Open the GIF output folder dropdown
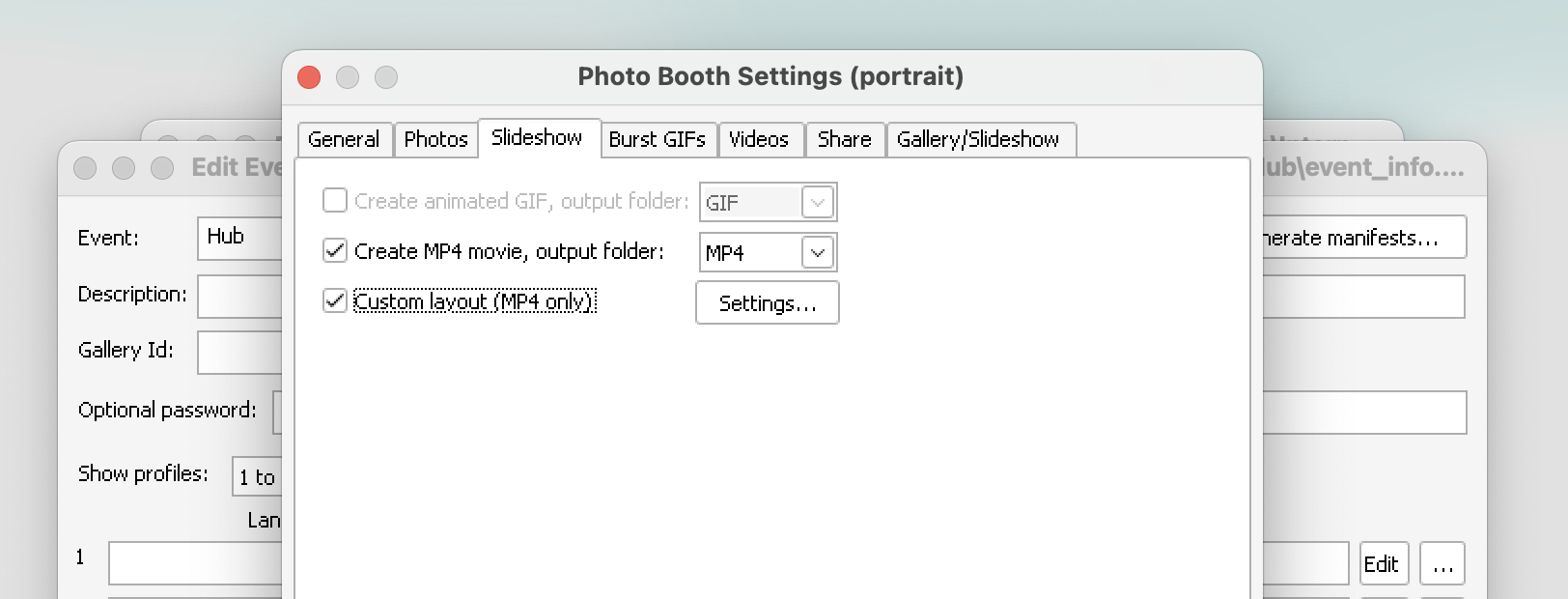This screenshot has height=599, width=1568. (x=817, y=203)
